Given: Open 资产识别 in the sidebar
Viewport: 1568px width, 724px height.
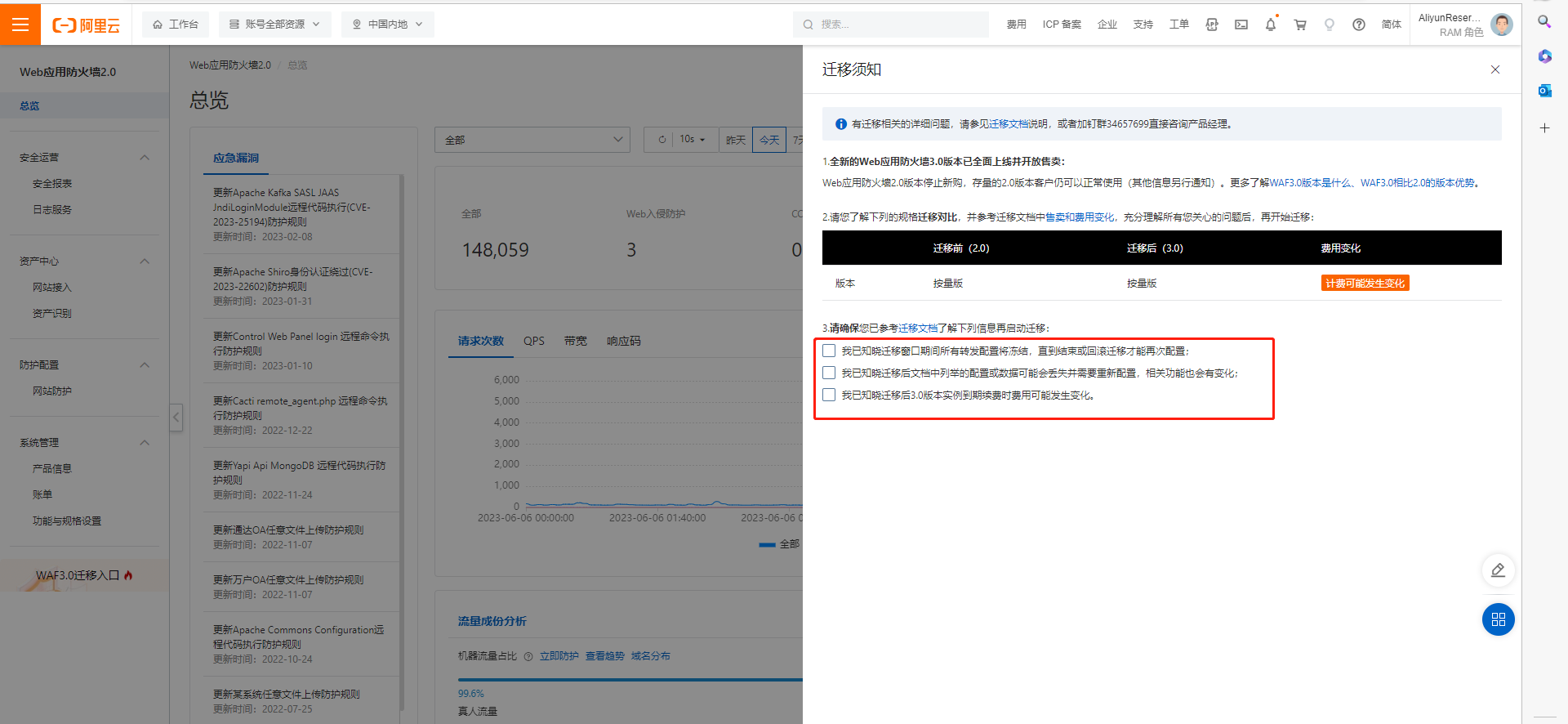Looking at the screenshot, I should [52, 314].
